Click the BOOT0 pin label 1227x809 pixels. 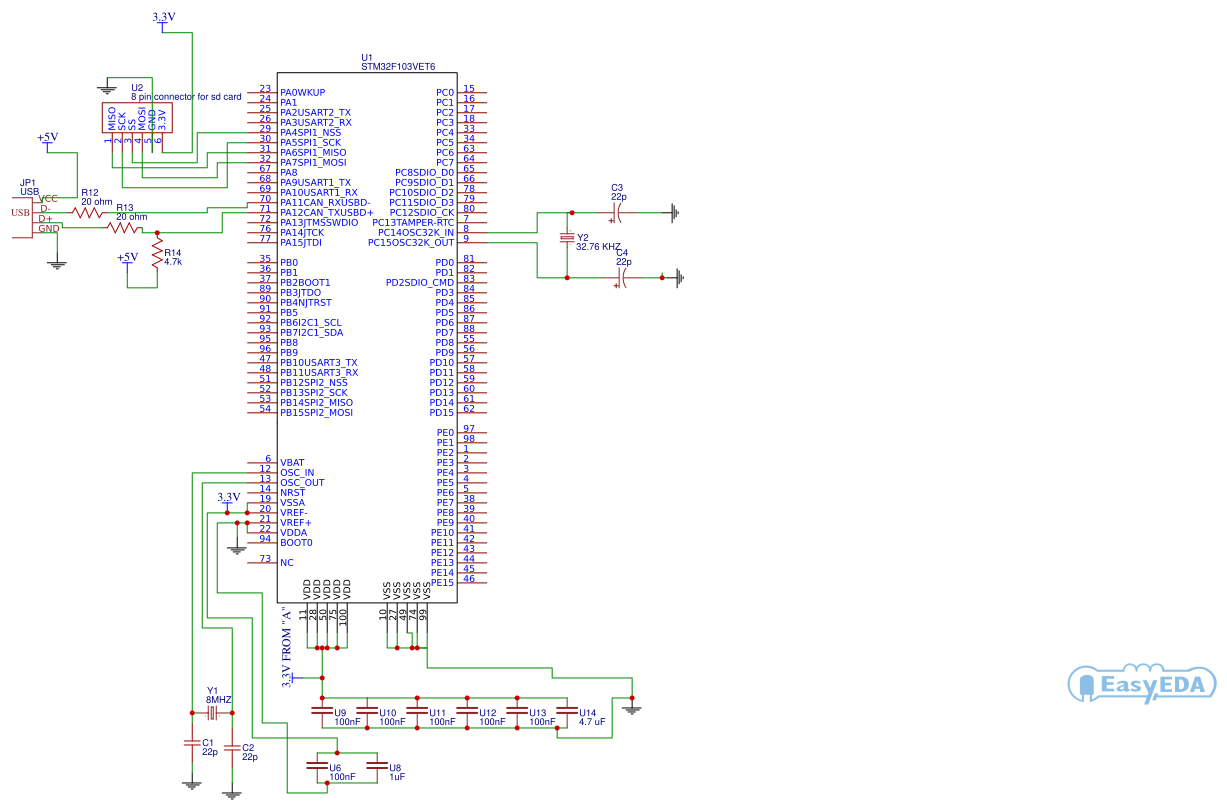[x=296, y=542]
